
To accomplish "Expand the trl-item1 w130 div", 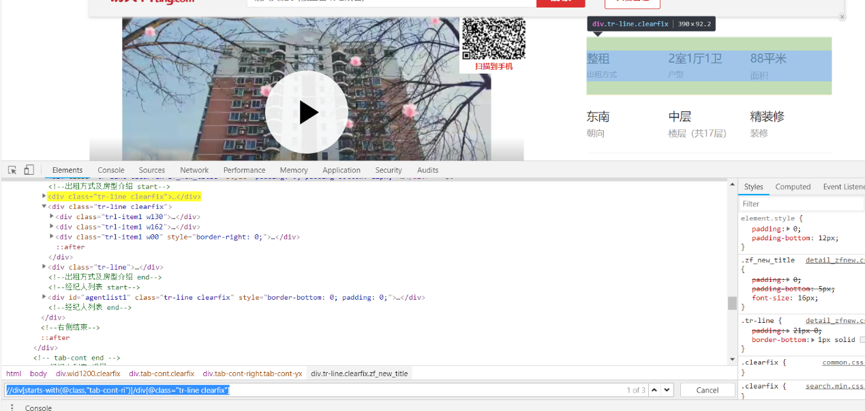I will click(52, 216).
